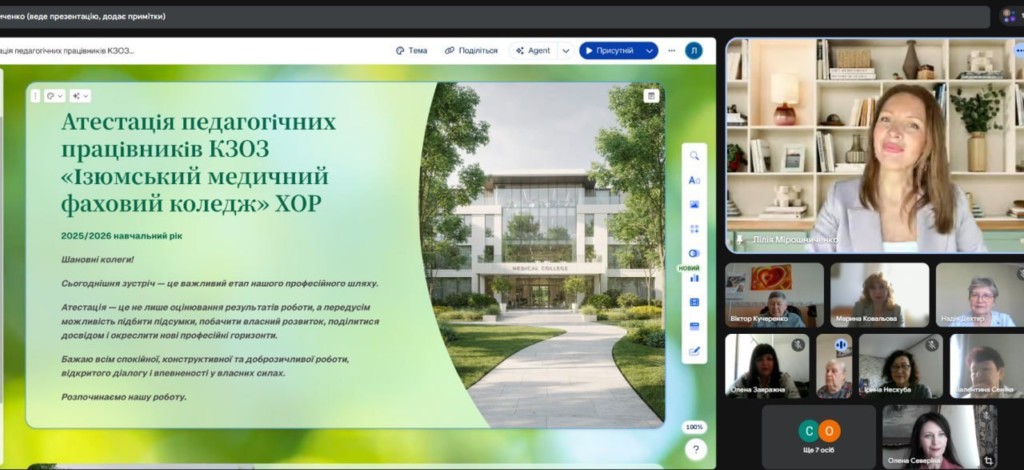Open the search tool in right sidebar
This screenshot has height=470, width=1024.
(x=694, y=156)
